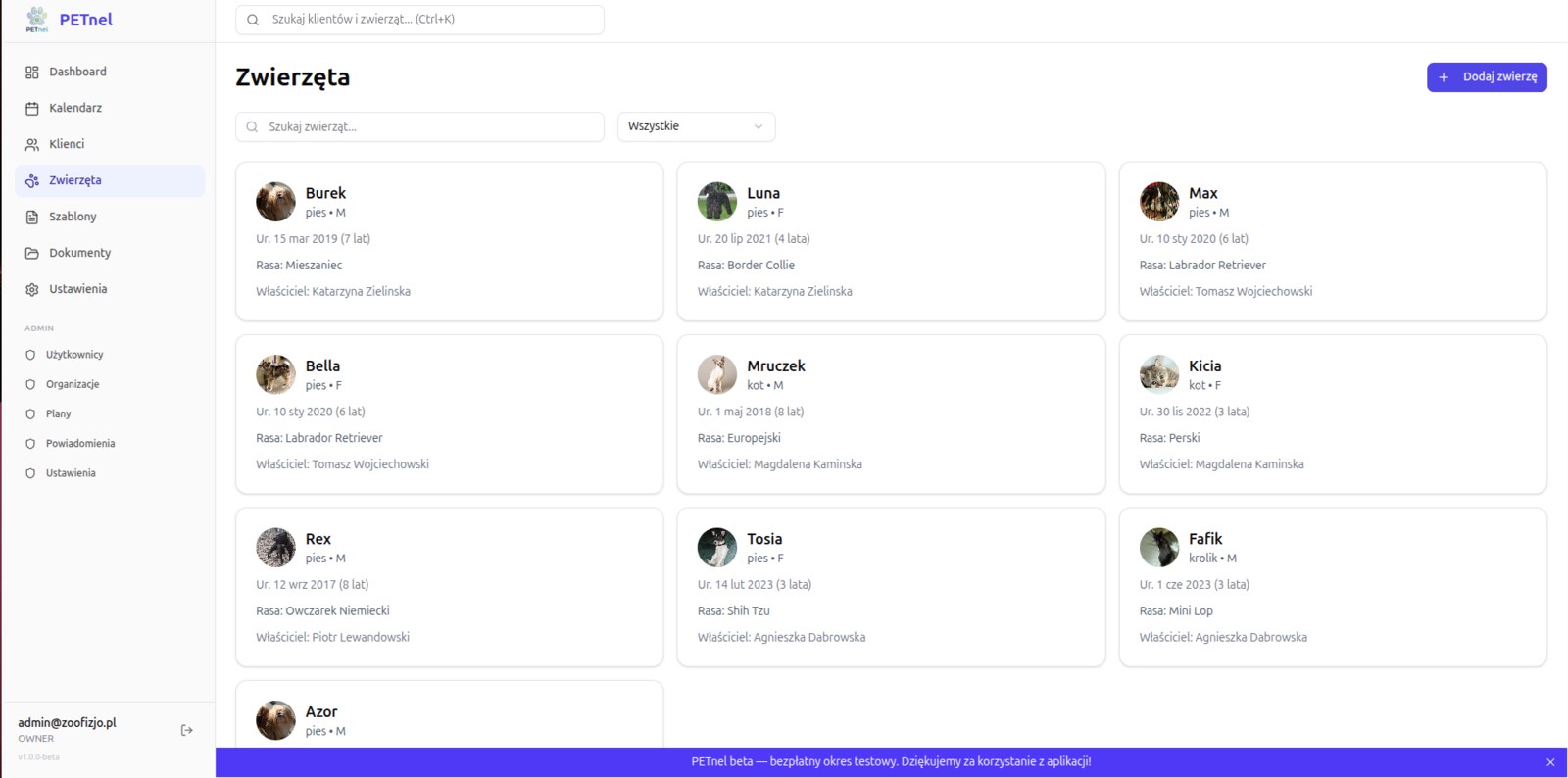Click the Kalendarz calendar icon

click(32, 109)
